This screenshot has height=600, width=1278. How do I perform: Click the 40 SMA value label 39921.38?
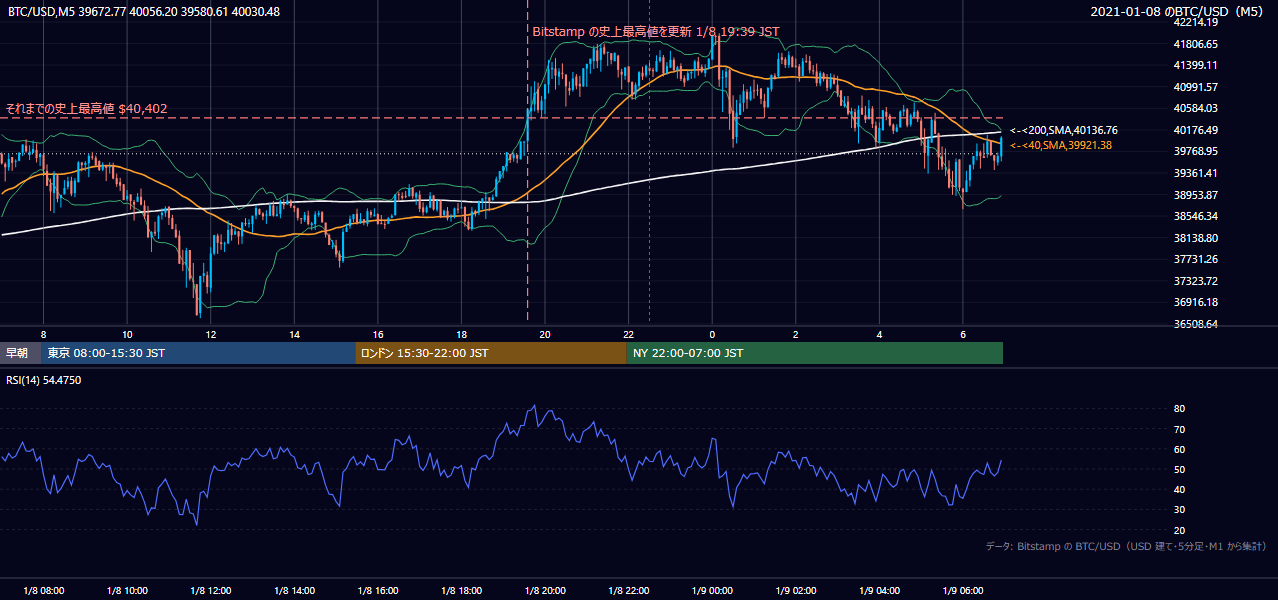1060,145
